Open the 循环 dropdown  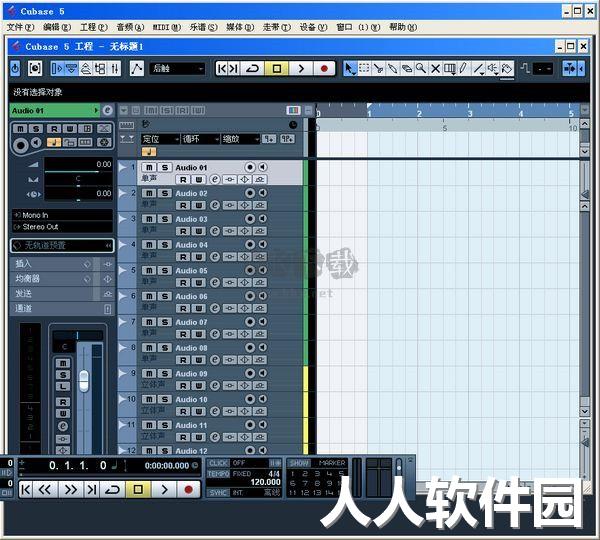click(201, 139)
